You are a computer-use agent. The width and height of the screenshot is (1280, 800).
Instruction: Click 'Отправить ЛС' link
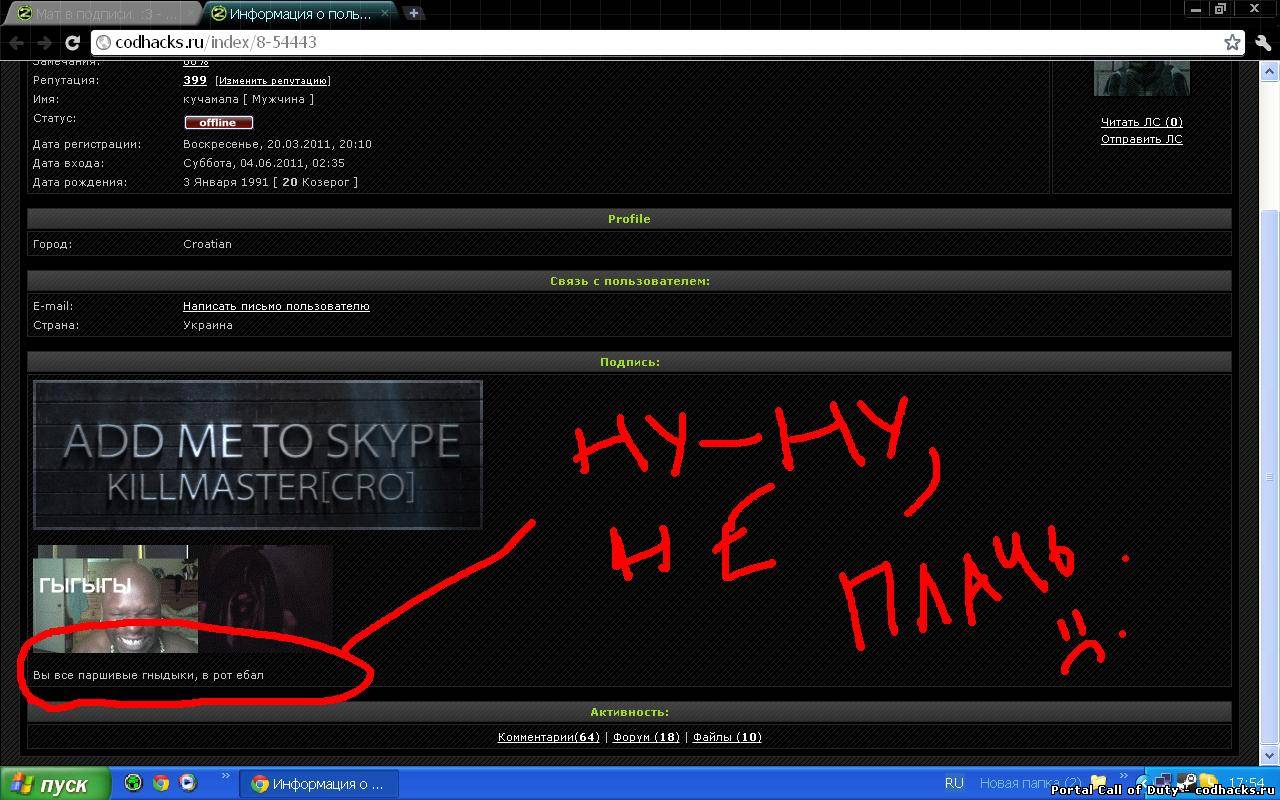[x=1141, y=139]
